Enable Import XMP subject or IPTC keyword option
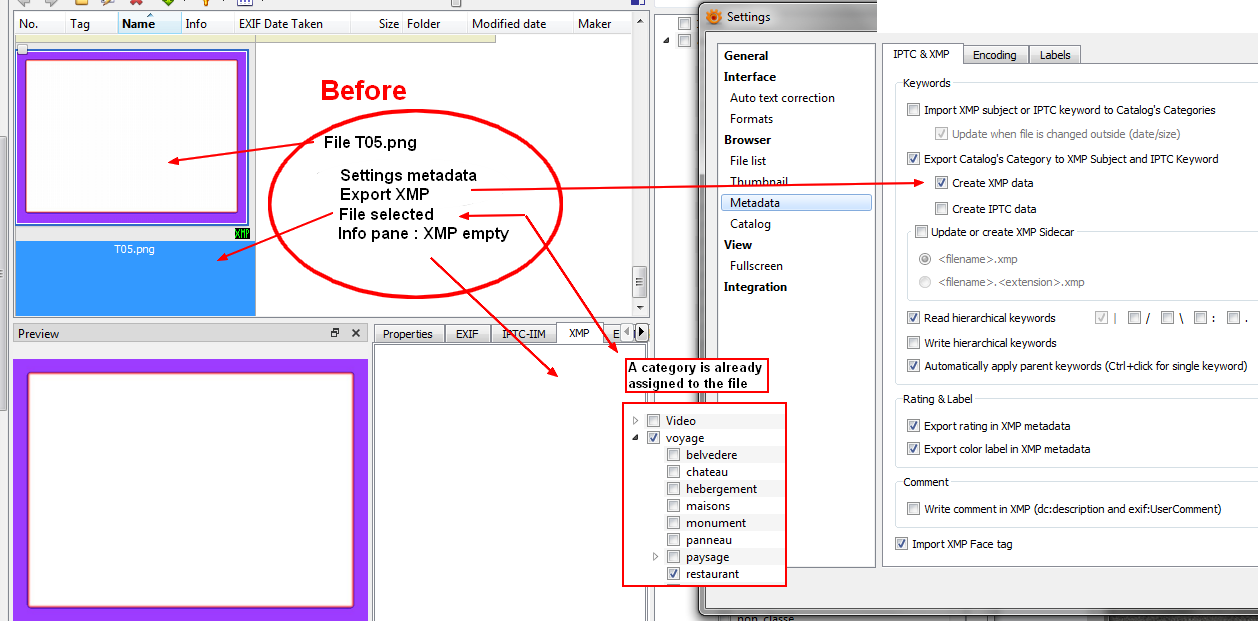Image resolution: width=1258 pixels, height=621 pixels. pos(913,110)
